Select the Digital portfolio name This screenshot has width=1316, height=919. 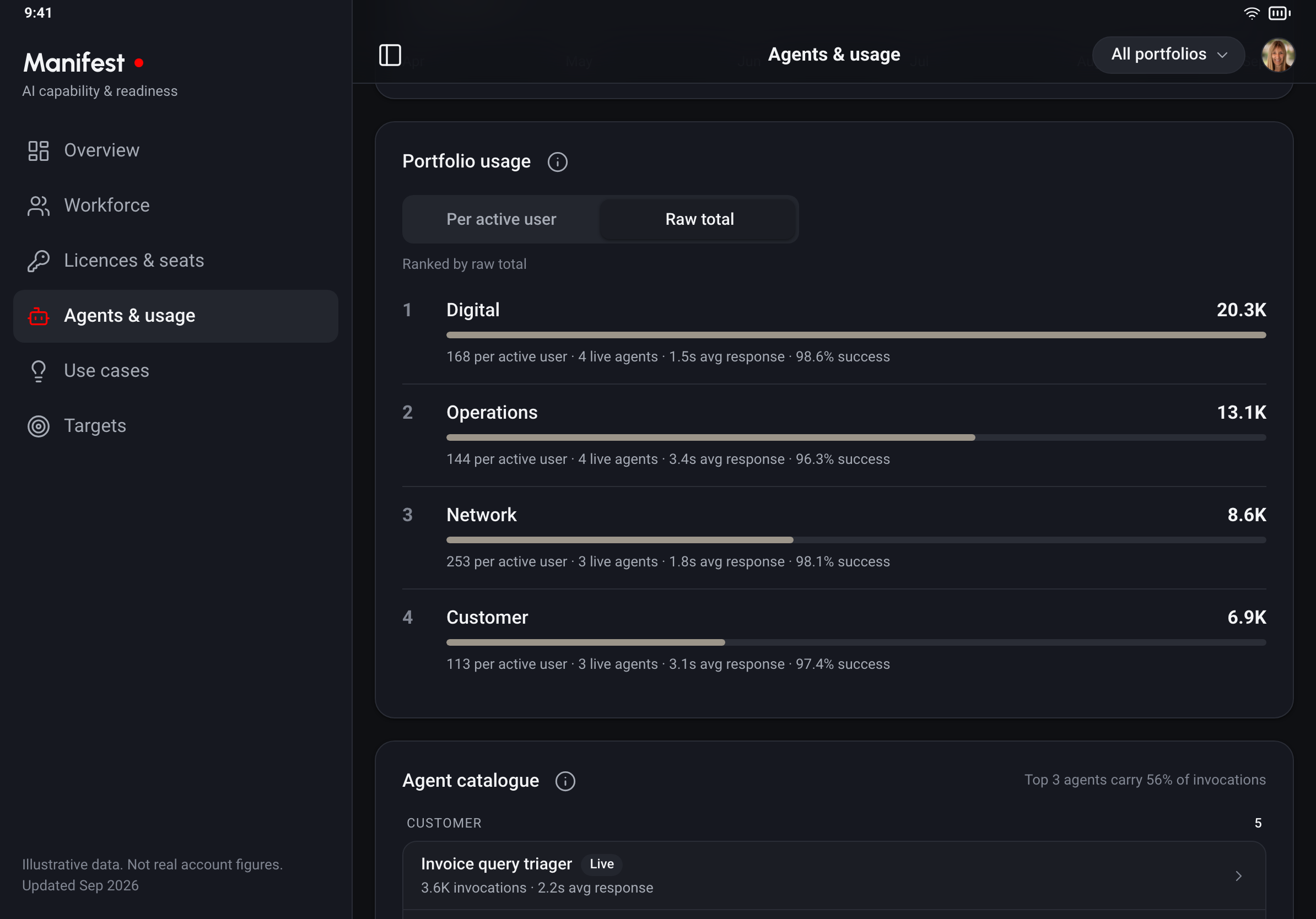472,310
